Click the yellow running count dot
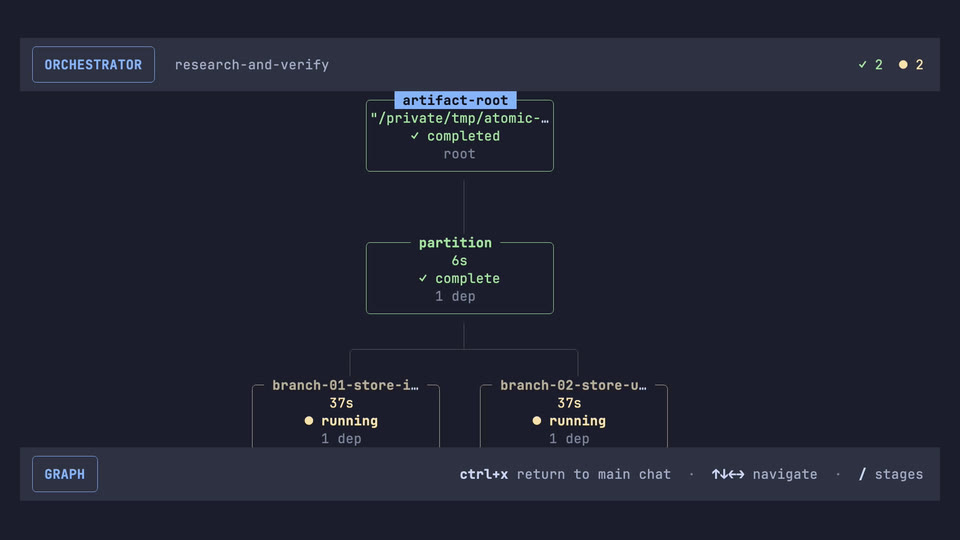Viewport: 960px width, 540px height. pos(902,64)
